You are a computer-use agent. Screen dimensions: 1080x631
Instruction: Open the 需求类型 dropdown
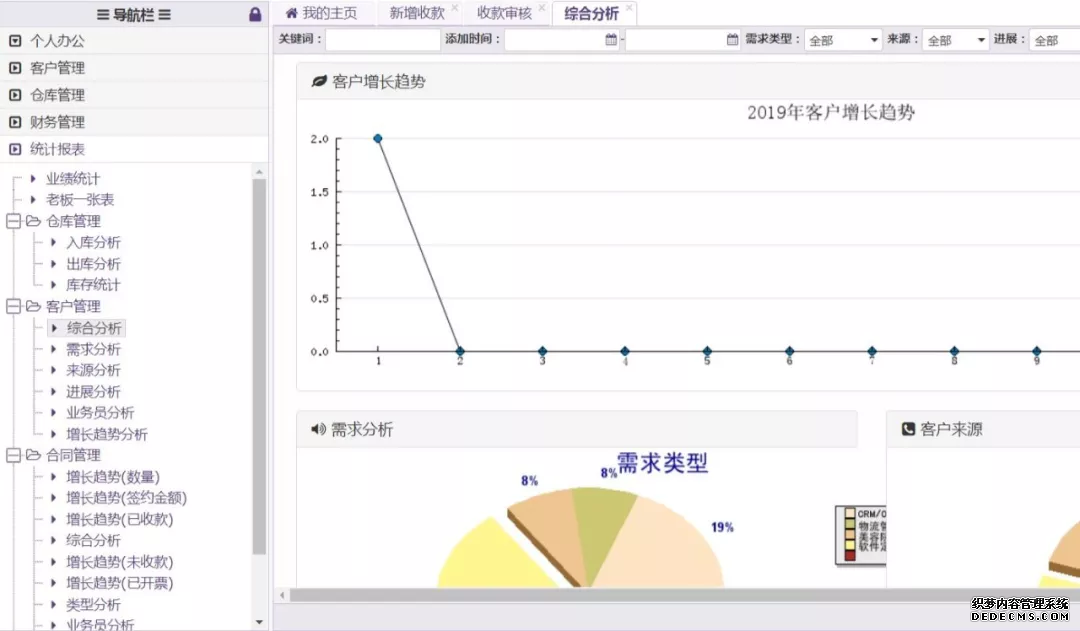tap(843, 41)
